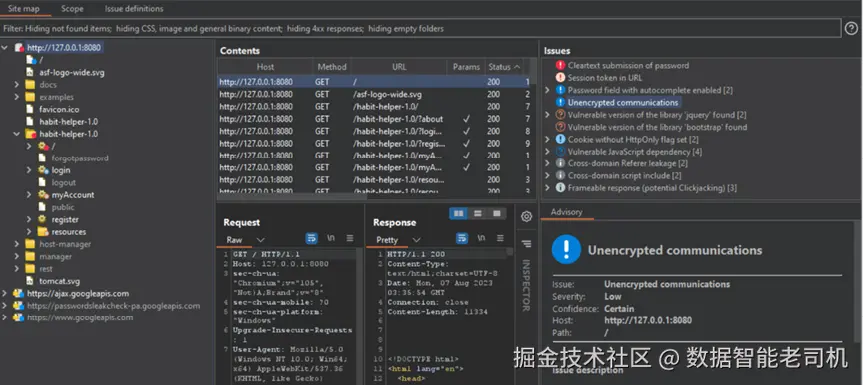Toggle non-printable \n chars in Response panel
The height and width of the screenshot is (385, 863).
tap(481, 238)
